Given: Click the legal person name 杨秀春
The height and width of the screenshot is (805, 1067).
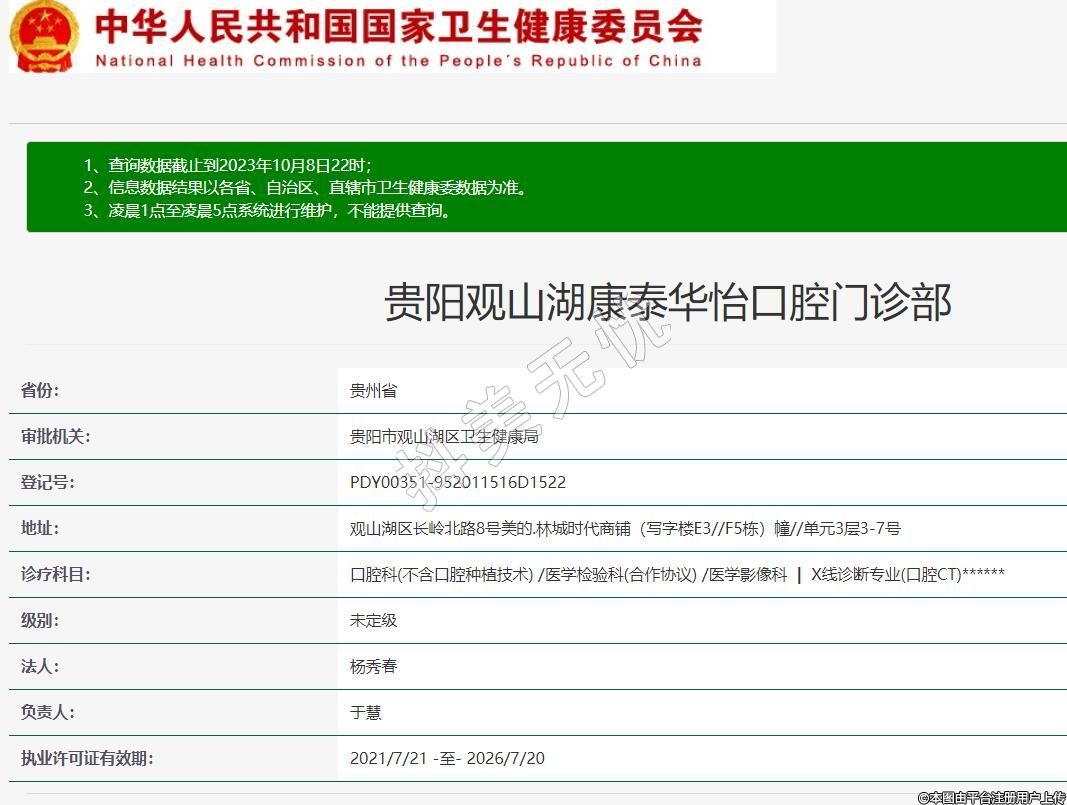Looking at the screenshot, I should coord(373,666).
